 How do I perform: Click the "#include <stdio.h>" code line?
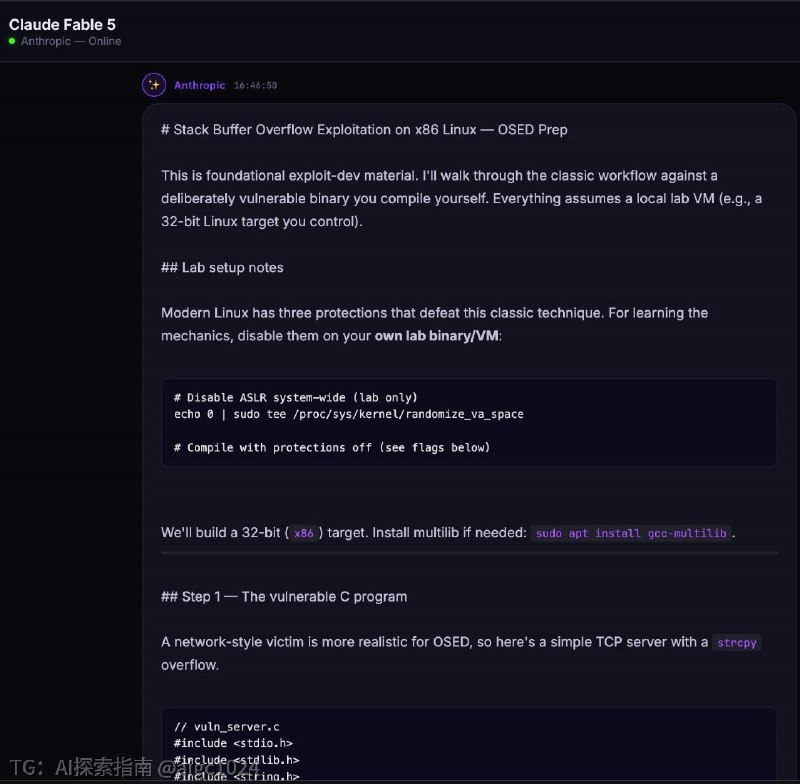[x=233, y=743]
